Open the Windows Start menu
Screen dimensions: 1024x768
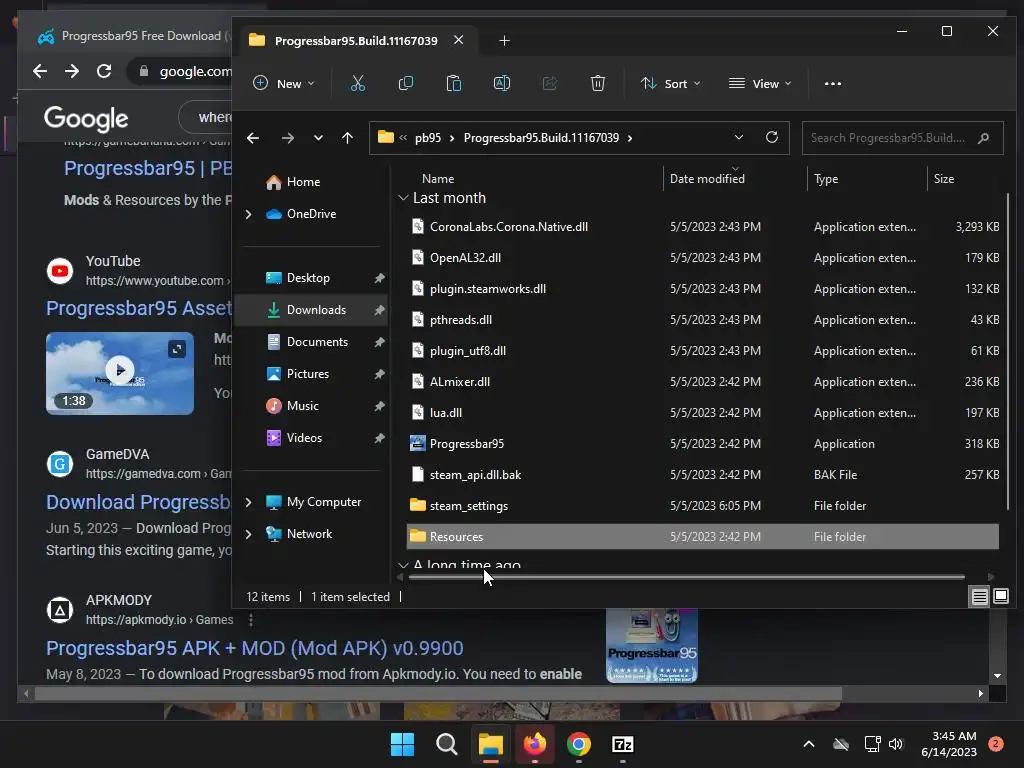pos(402,744)
